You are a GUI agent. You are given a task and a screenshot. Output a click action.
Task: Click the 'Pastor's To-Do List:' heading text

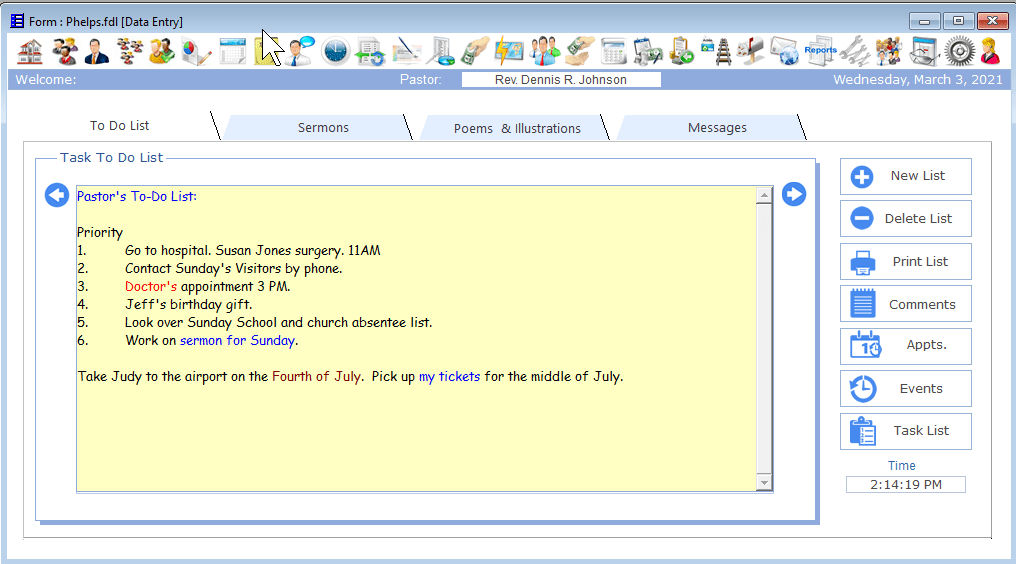[x=137, y=196]
